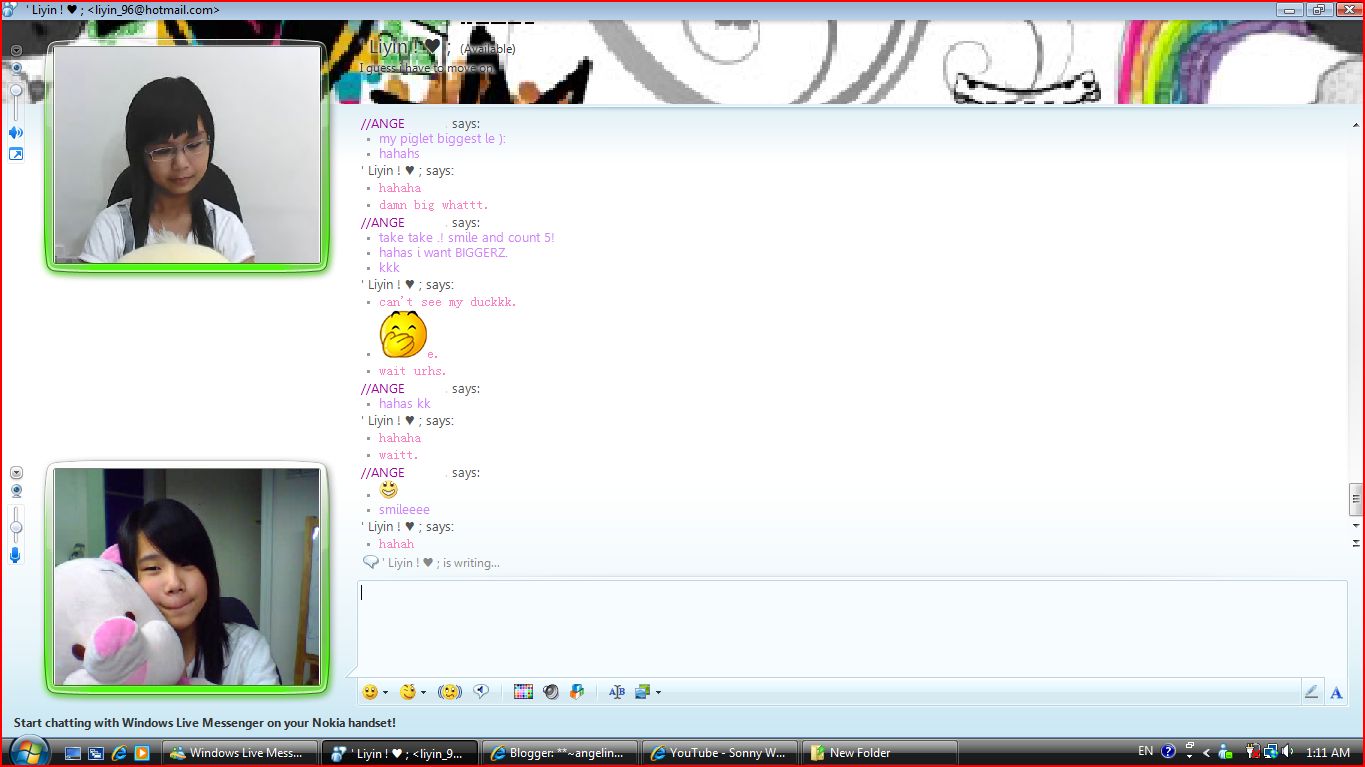Open the emoticon picker smiley

coord(370,691)
